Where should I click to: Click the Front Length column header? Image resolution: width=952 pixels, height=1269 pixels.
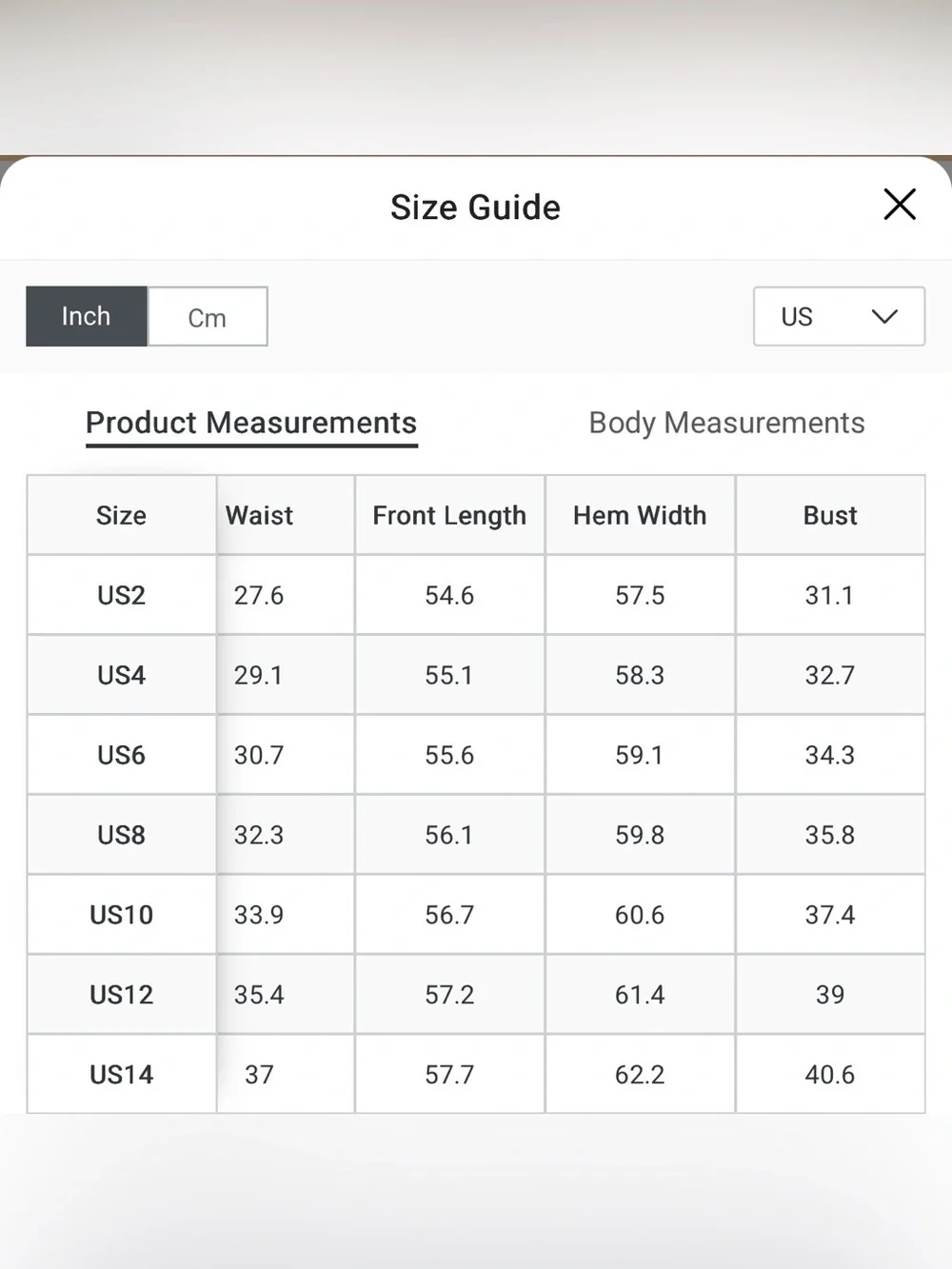point(449,515)
